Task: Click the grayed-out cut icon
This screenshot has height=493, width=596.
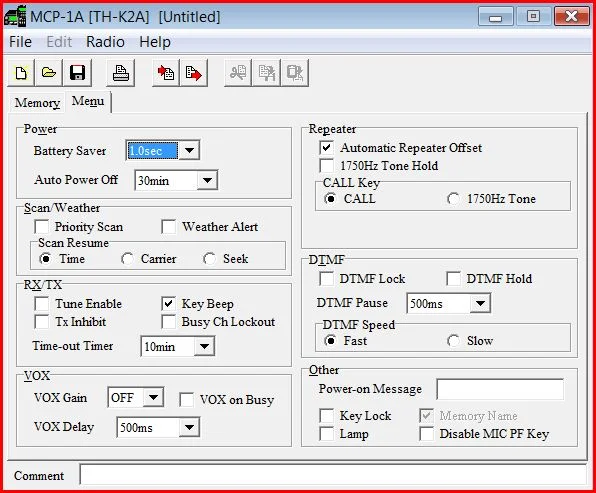Action: coord(238,73)
